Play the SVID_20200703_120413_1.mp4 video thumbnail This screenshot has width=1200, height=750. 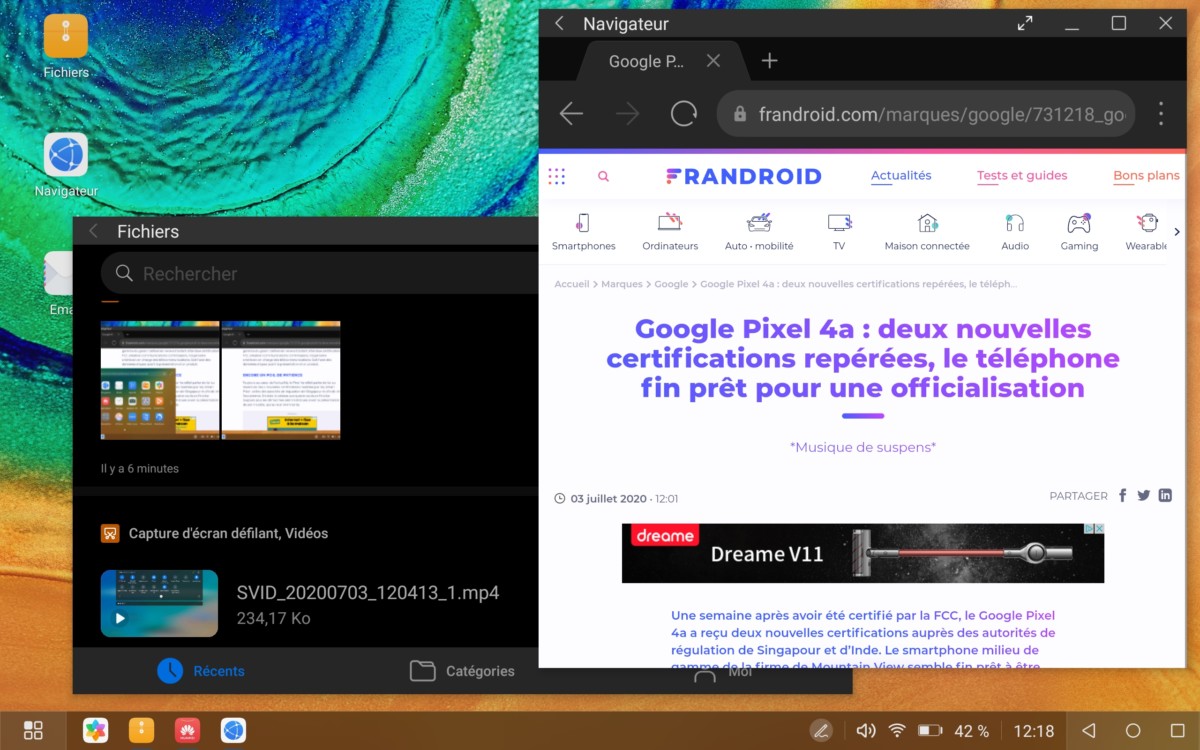pos(159,604)
